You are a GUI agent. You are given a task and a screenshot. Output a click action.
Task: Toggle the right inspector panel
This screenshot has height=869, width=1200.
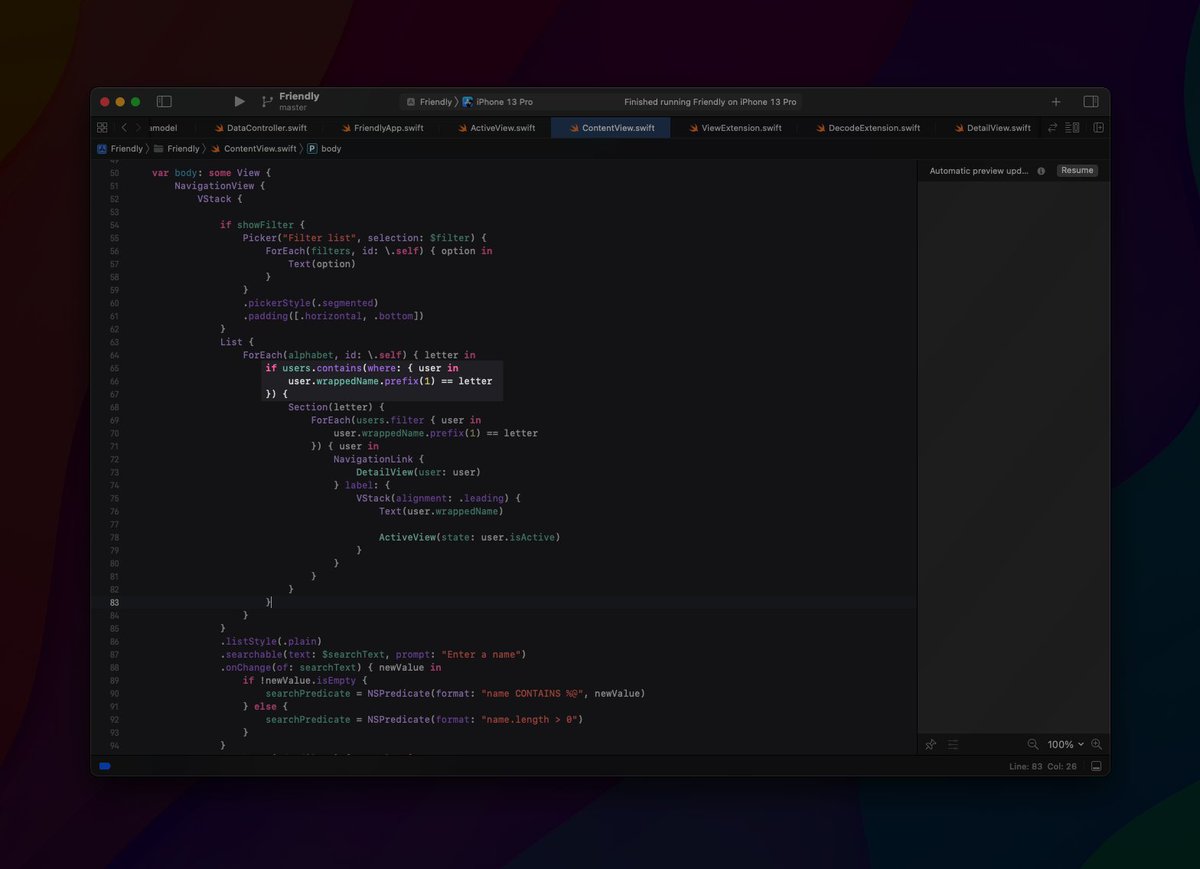(1091, 102)
